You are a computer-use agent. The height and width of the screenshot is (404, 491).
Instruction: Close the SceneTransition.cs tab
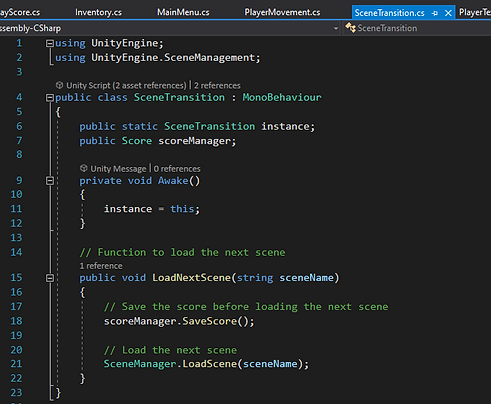(448, 13)
